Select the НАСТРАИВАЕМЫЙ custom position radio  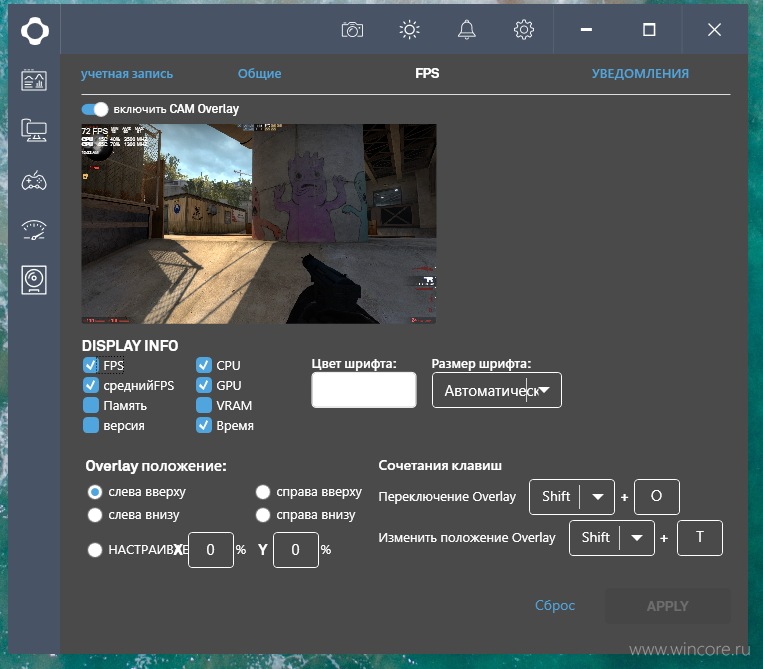click(x=95, y=550)
